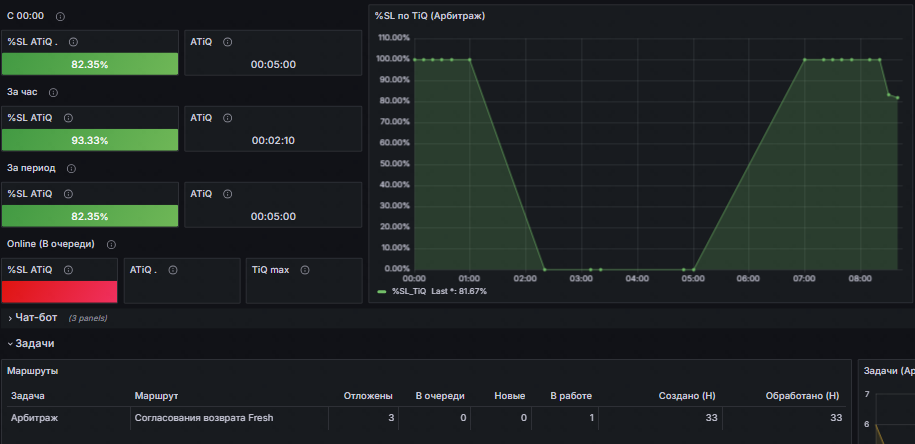This screenshot has width=915, height=444.
Task: Open color picker for %SL_TiQ legend line
Action: [x=382, y=291]
